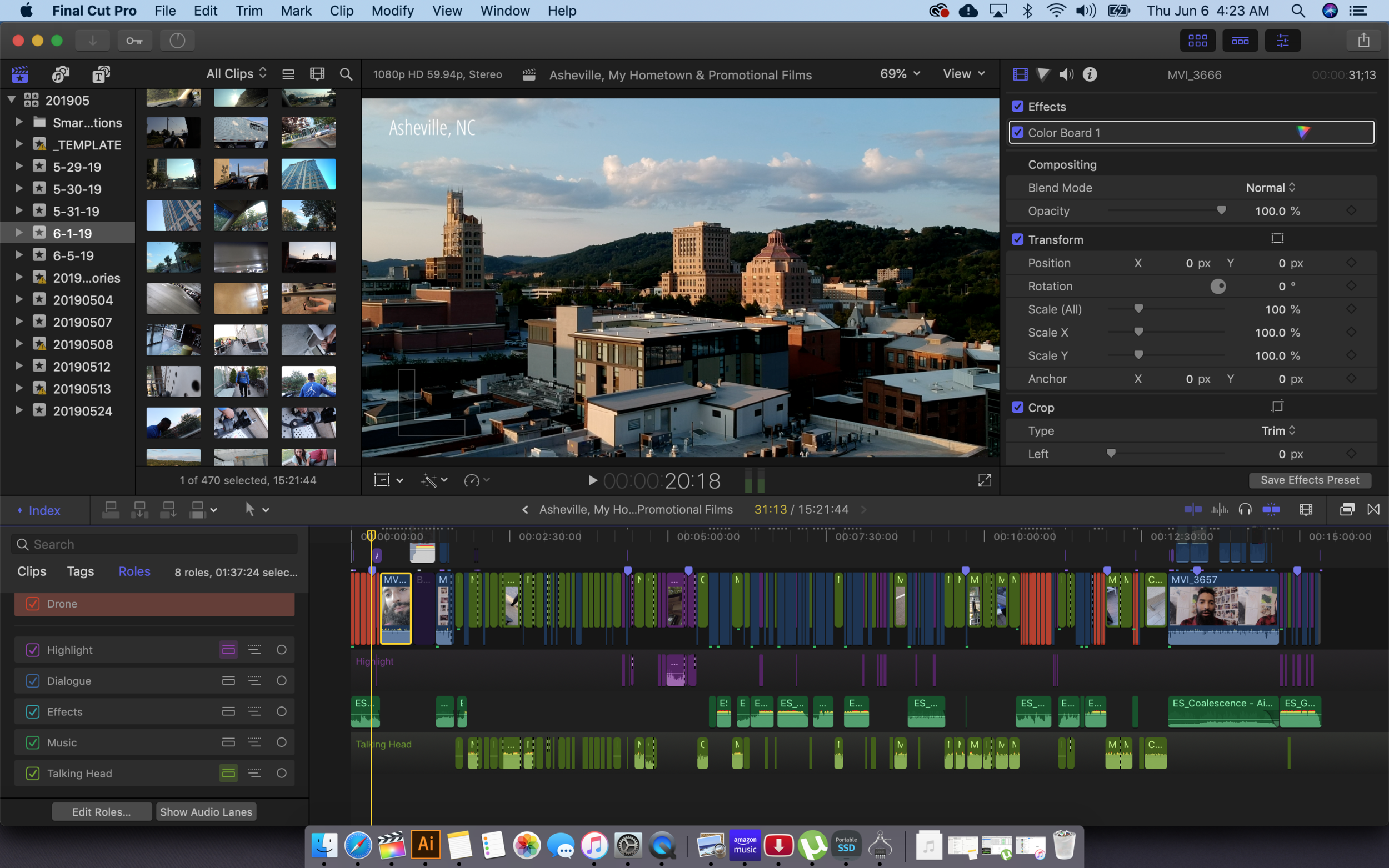
Task: Switch to the Clips index tab
Action: tap(32, 571)
